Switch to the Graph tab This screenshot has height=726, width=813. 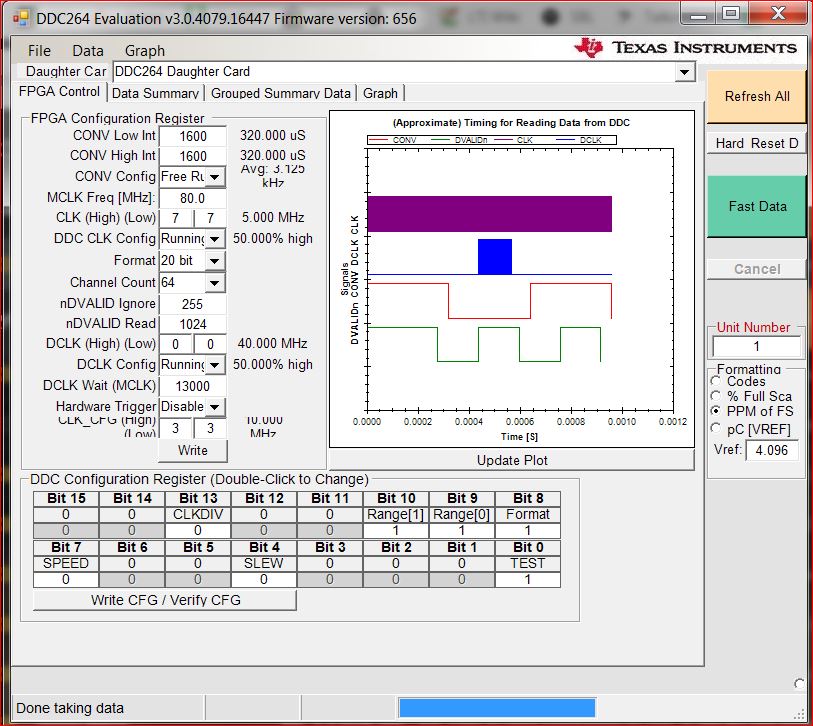click(380, 93)
